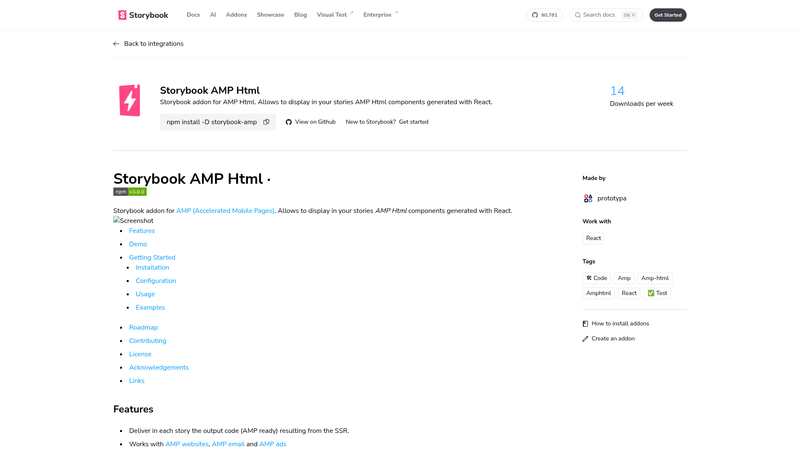The width and height of the screenshot is (800, 450).
Task: Open the Addons menu item
Action: click(x=236, y=15)
